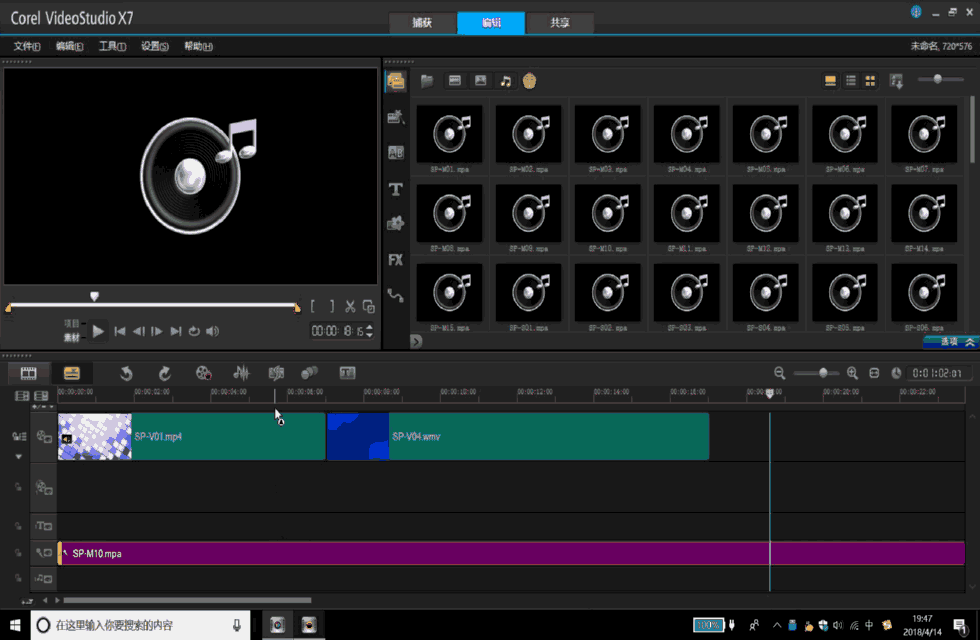Expand ripple editing options arrow below lock

click(x=19, y=457)
